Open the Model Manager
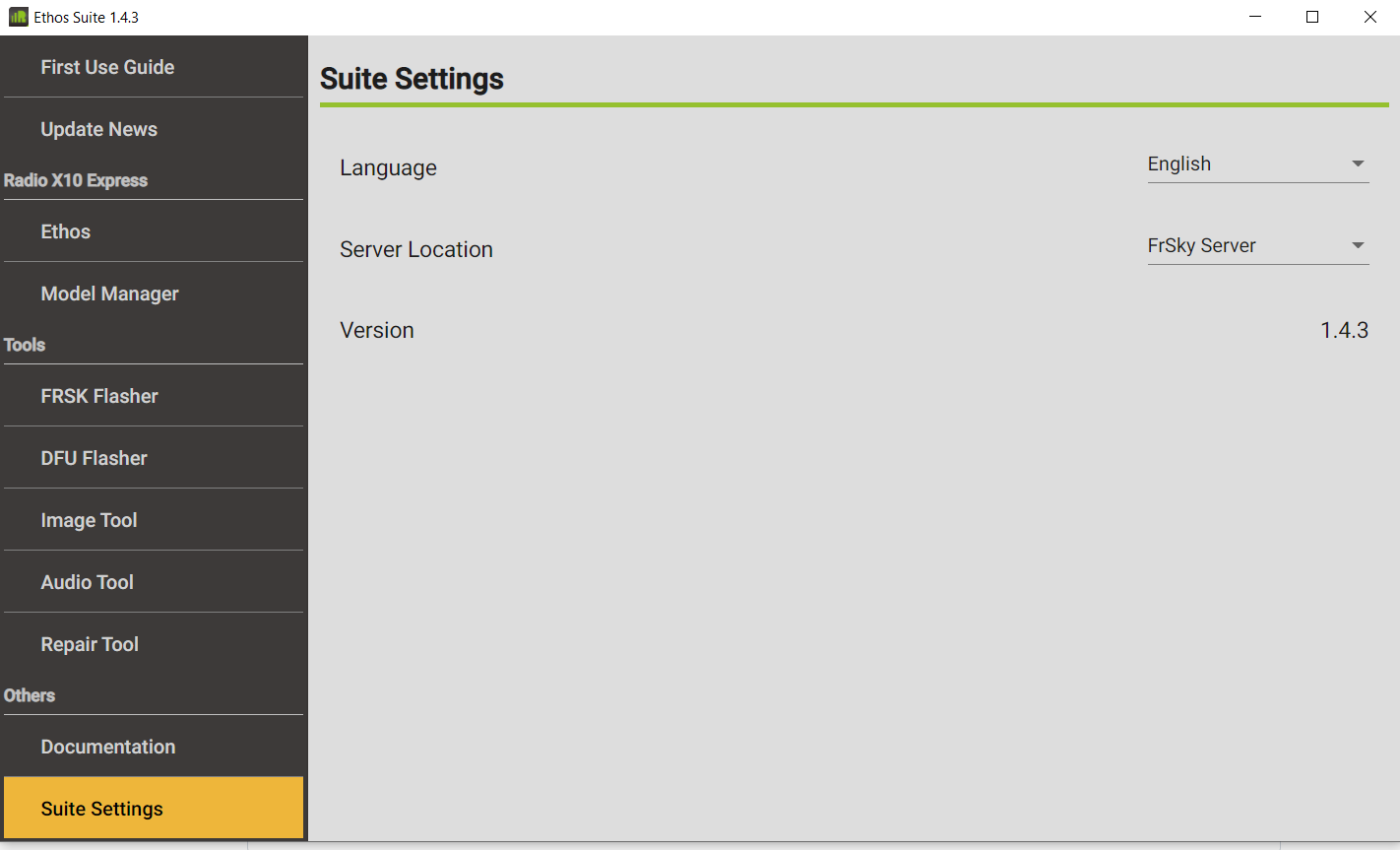The width and height of the screenshot is (1400, 850). 109,294
